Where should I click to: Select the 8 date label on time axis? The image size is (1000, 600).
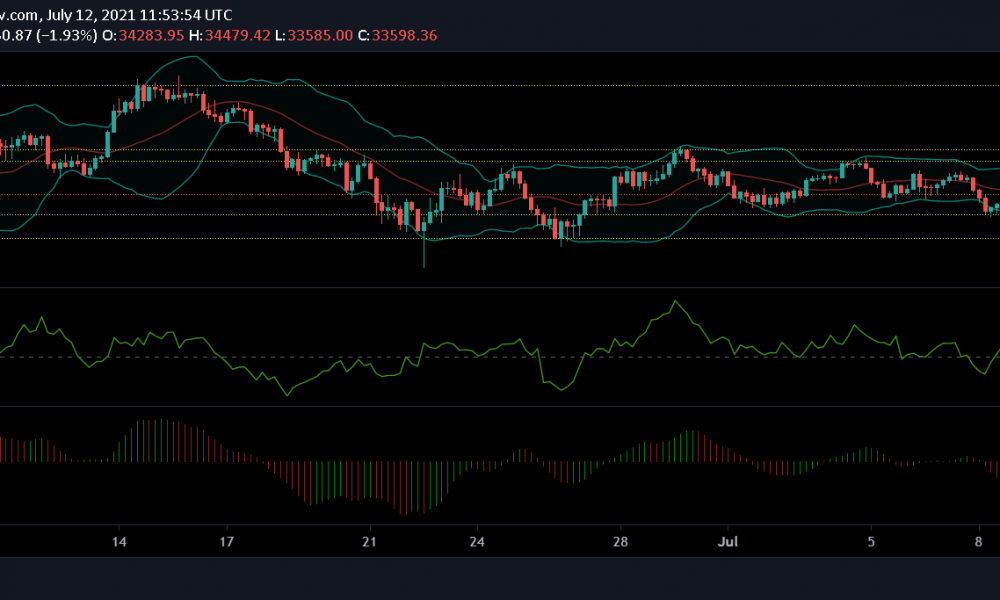pyautogui.click(x=978, y=542)
